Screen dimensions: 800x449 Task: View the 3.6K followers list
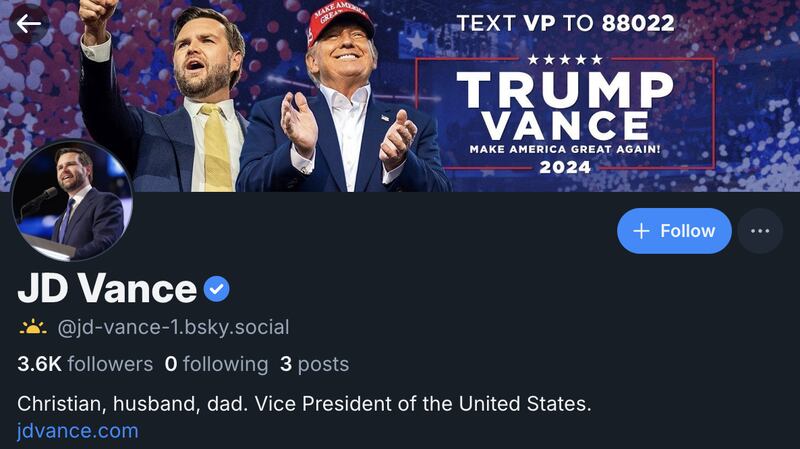click(85, 364)
